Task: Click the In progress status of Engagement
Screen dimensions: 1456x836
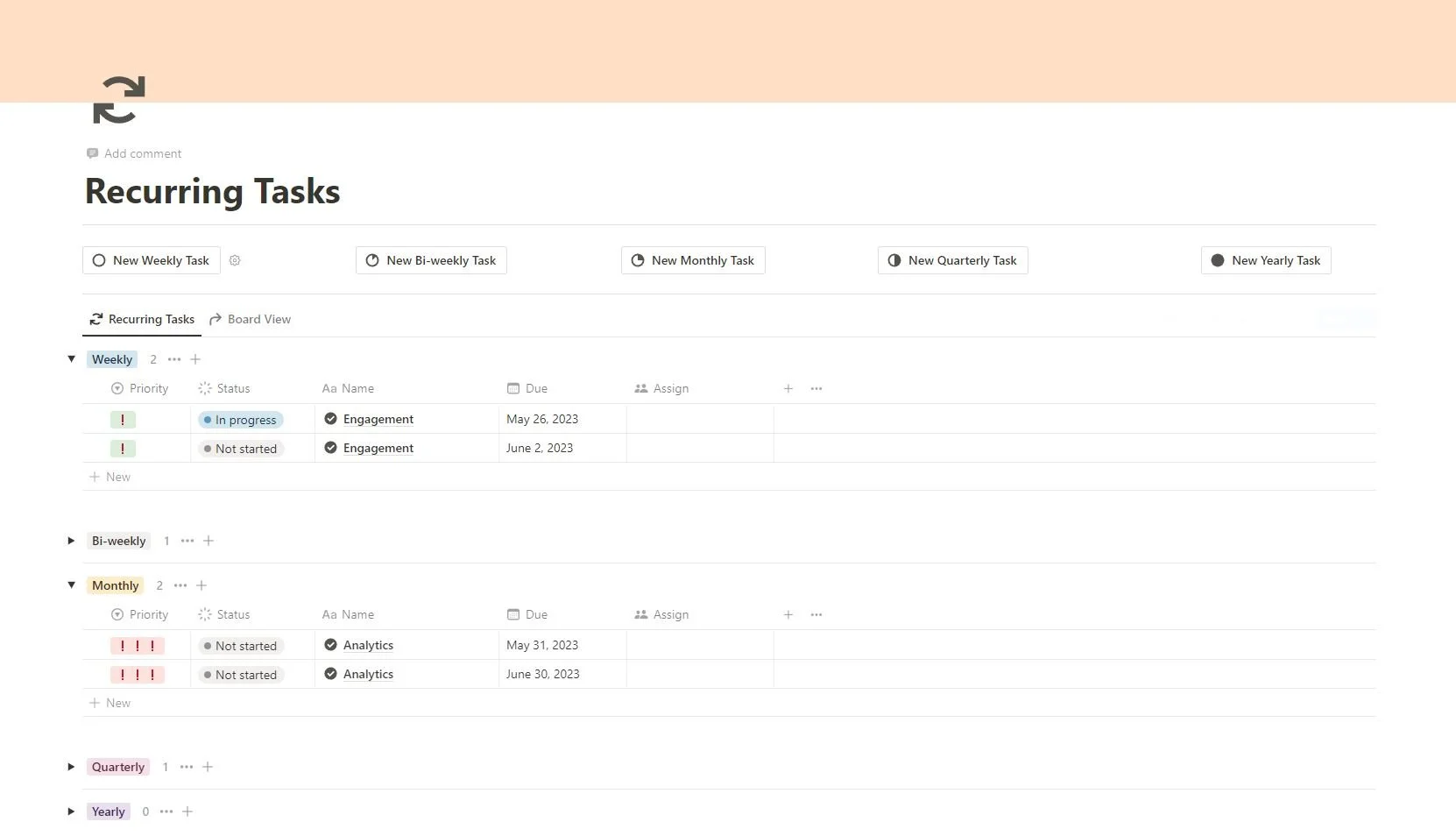Action: (240, 420)
